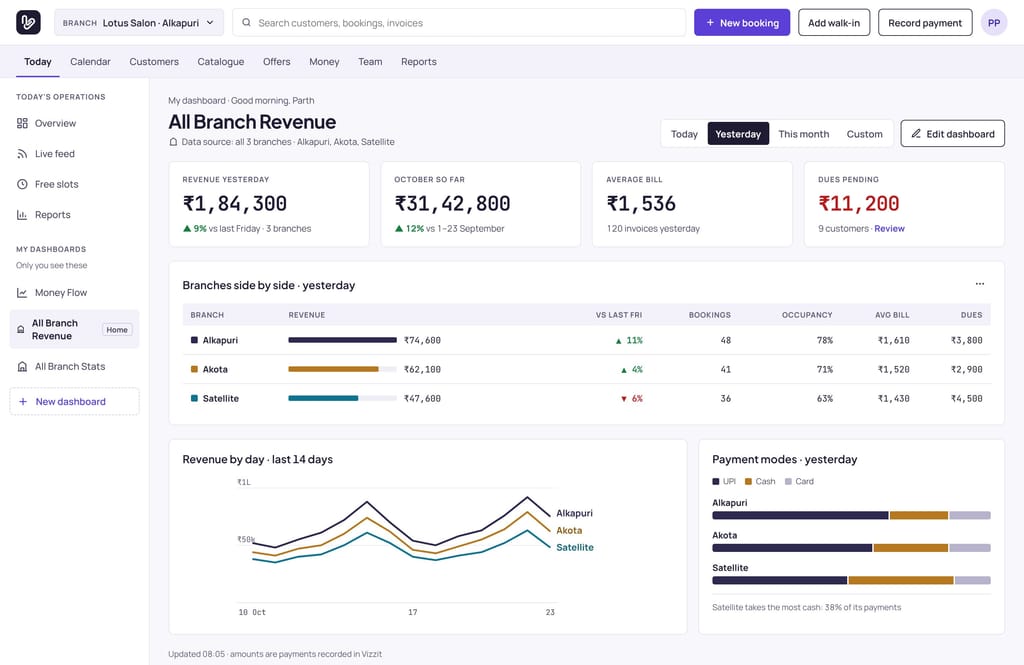This screenshot has width=1024, height=665.
Task: Click the Edit dashboard button
Action: (953, 134)
